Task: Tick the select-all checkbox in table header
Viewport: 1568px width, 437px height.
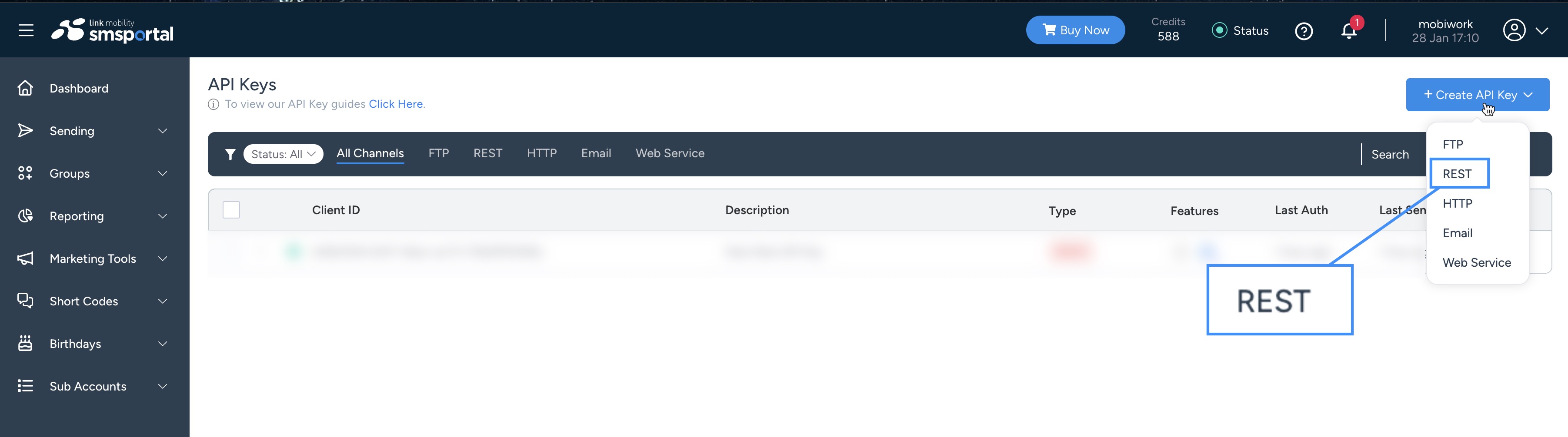Action: tap(231, 210)
